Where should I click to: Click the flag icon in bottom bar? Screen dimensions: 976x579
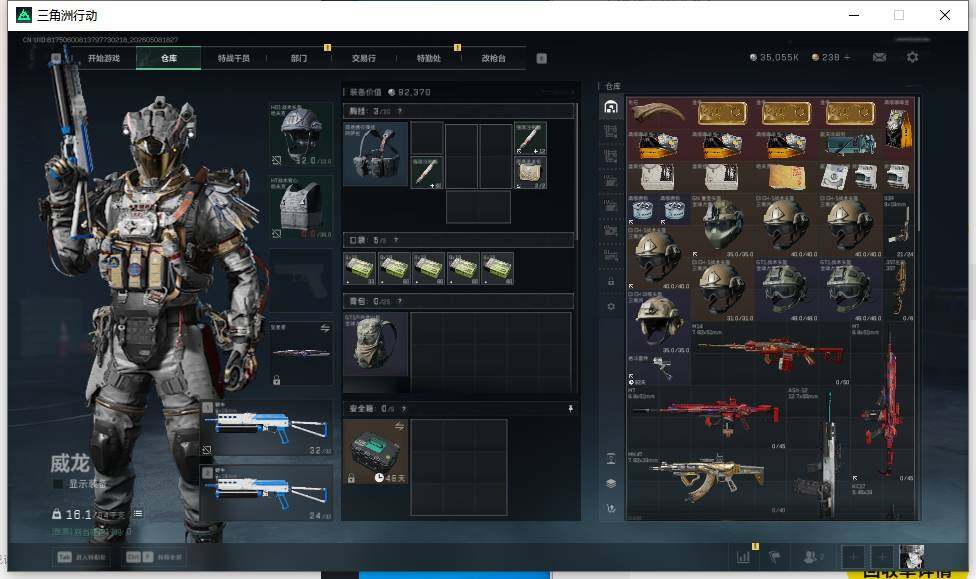coord(775,557)
